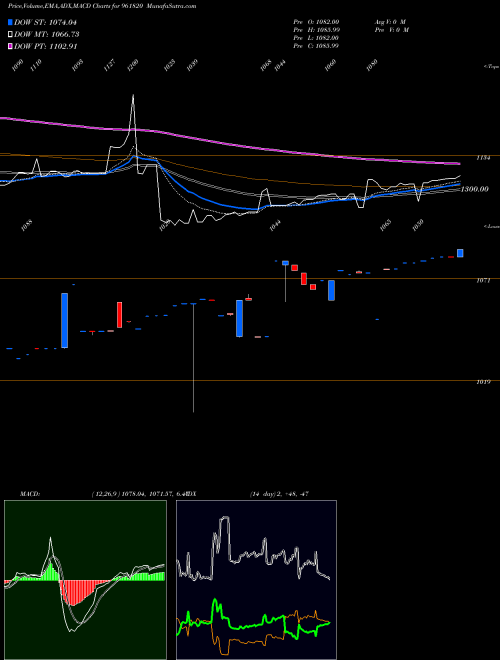Click the tall red candlestick in the candle chart
The image size is (500, 660).
coord(120,315)
